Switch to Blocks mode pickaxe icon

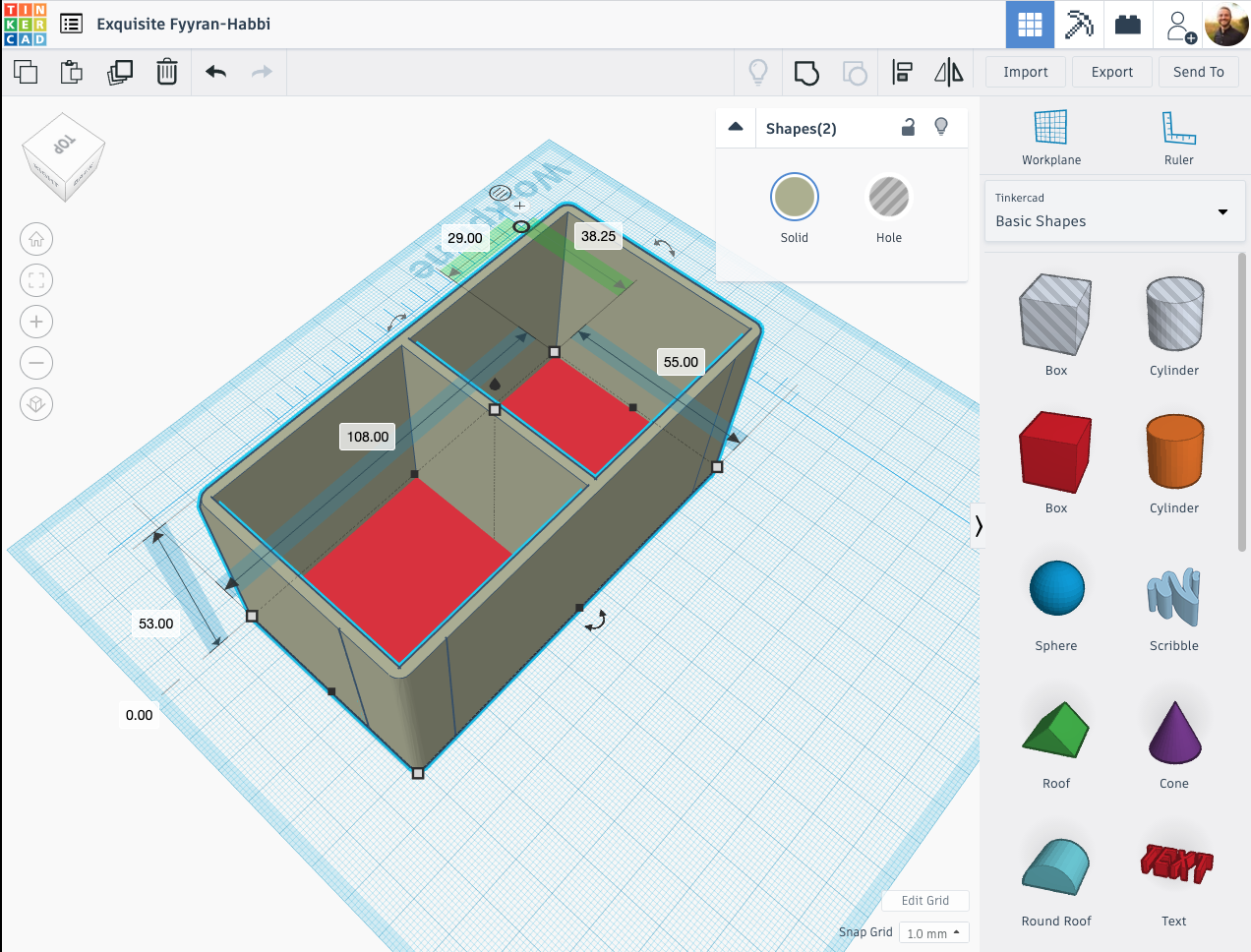click(1079, 25)
